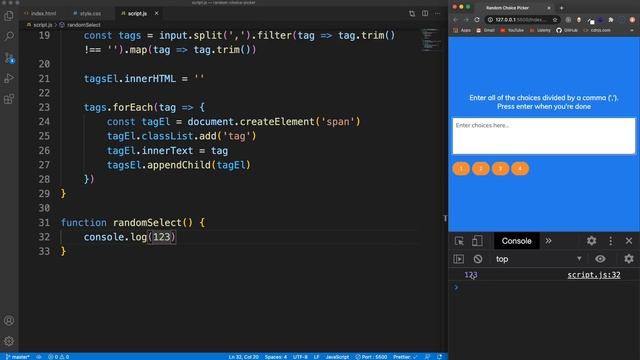Open the Udemy bookmark

540,30
